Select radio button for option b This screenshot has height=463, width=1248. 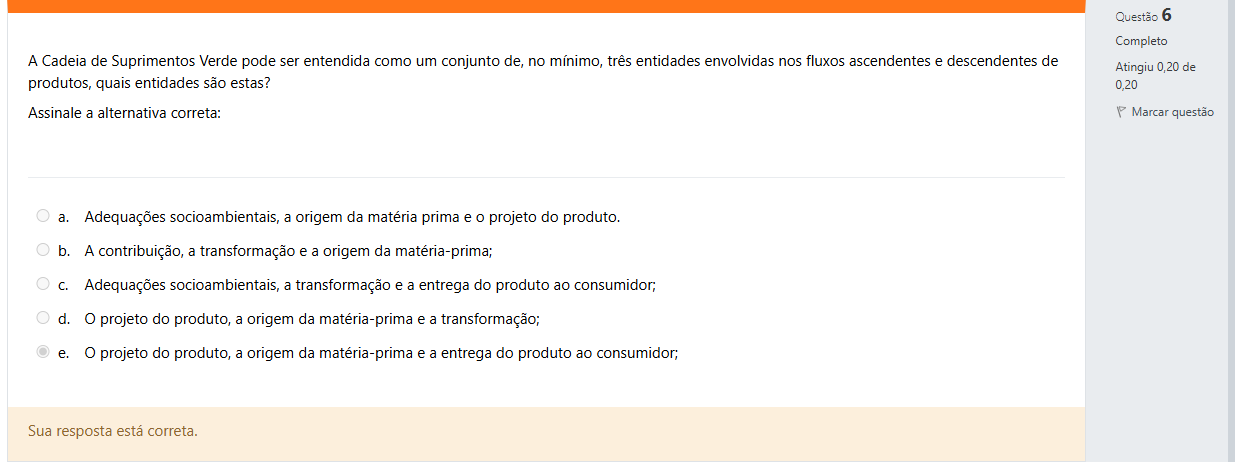[x=42, y=250]
